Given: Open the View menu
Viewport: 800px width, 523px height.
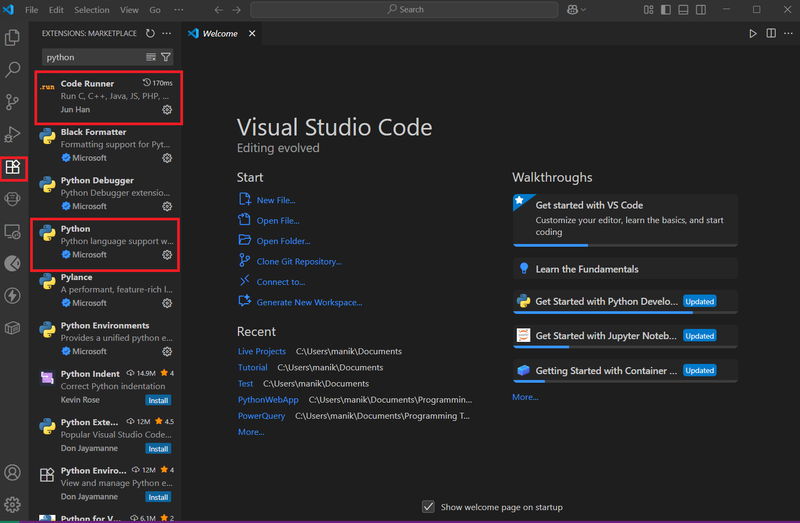Looking at the screenshot, I should click(x=129, y=10).
